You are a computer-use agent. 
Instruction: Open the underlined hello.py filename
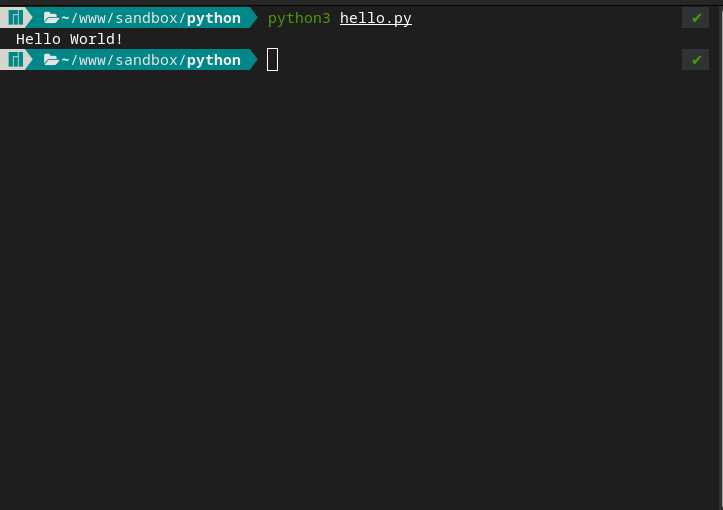click(x=376, y=18)
